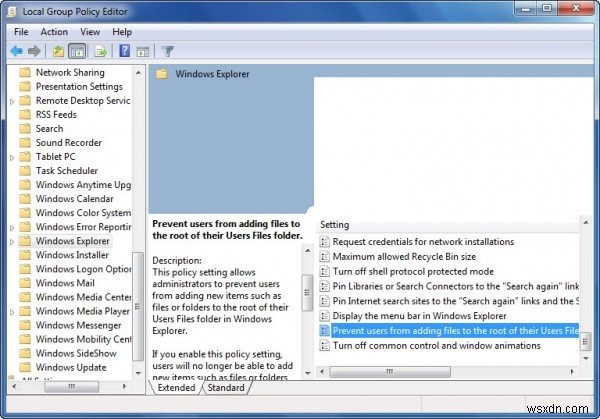This screenshot has height=419, width=600.
Task: Click settings list vertical scrollbar down arrow
Action: [586, 359]
